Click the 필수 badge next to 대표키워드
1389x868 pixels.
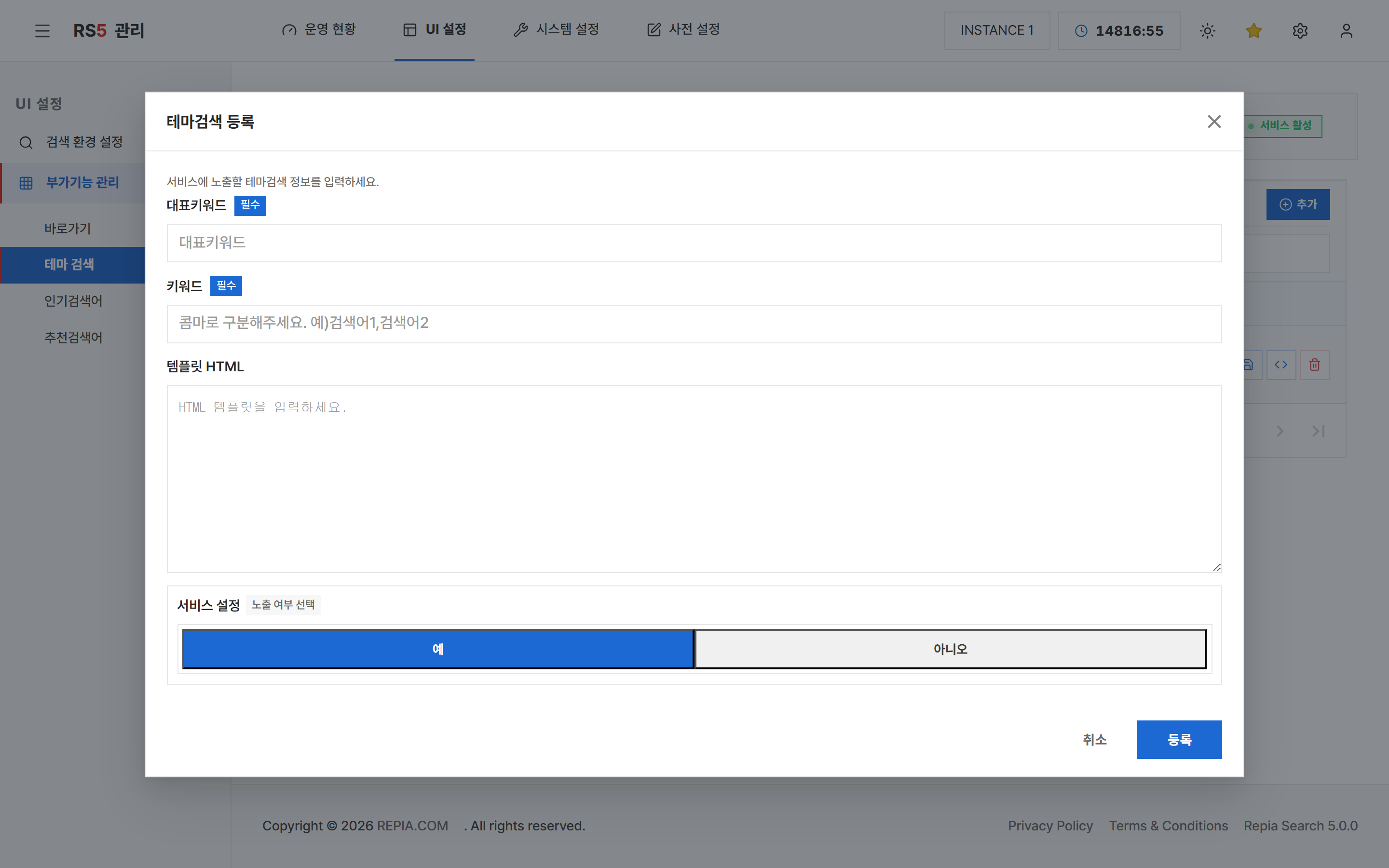pyautogui.click(x=250, y=205)
